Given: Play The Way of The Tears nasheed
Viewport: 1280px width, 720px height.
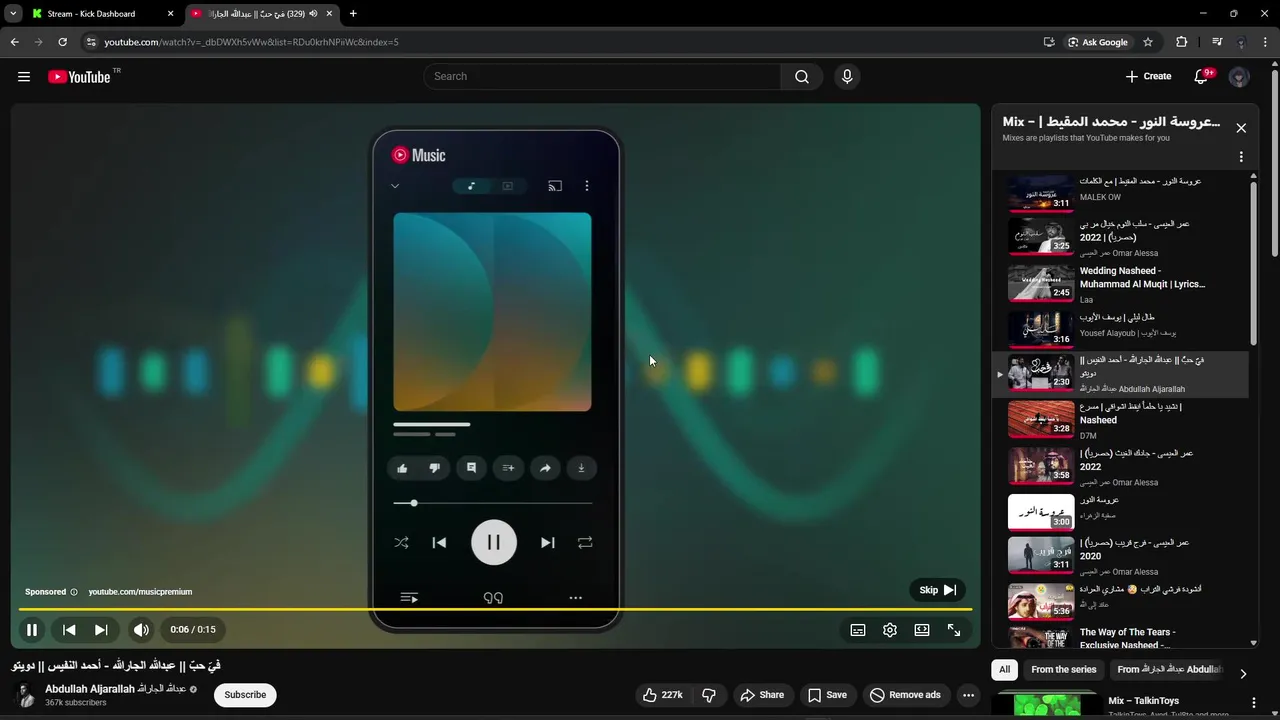Looking at the screenshot, I should (x=1120, y=637).
